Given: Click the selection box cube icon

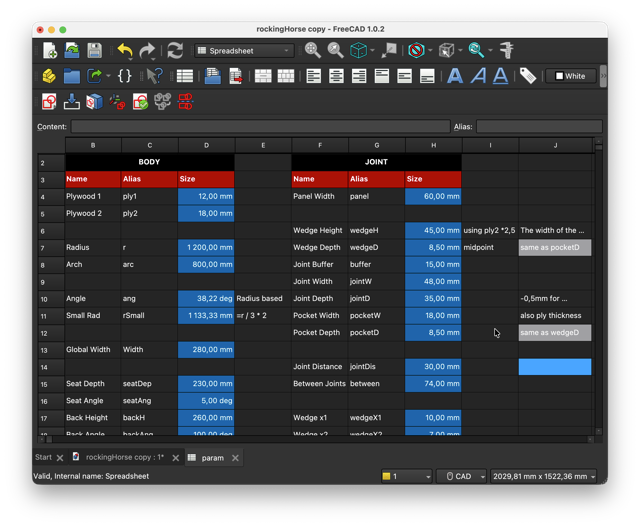Looking at the screenshot, I should coord(446,50).
